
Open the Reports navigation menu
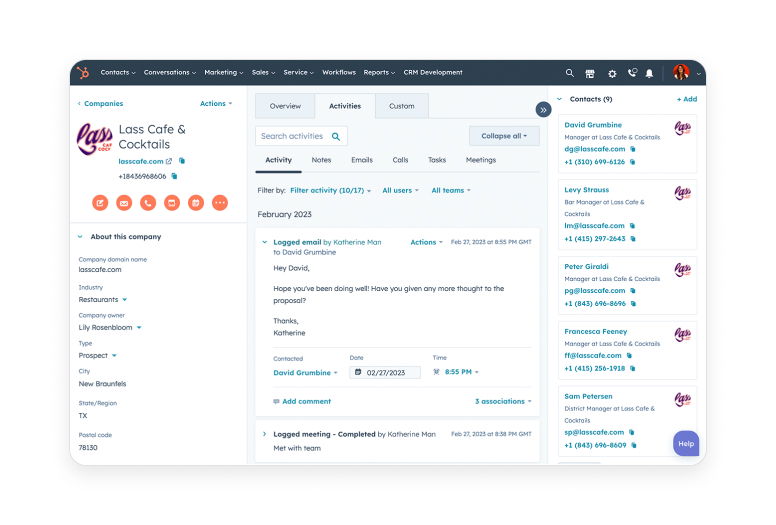tap(379, 72)
